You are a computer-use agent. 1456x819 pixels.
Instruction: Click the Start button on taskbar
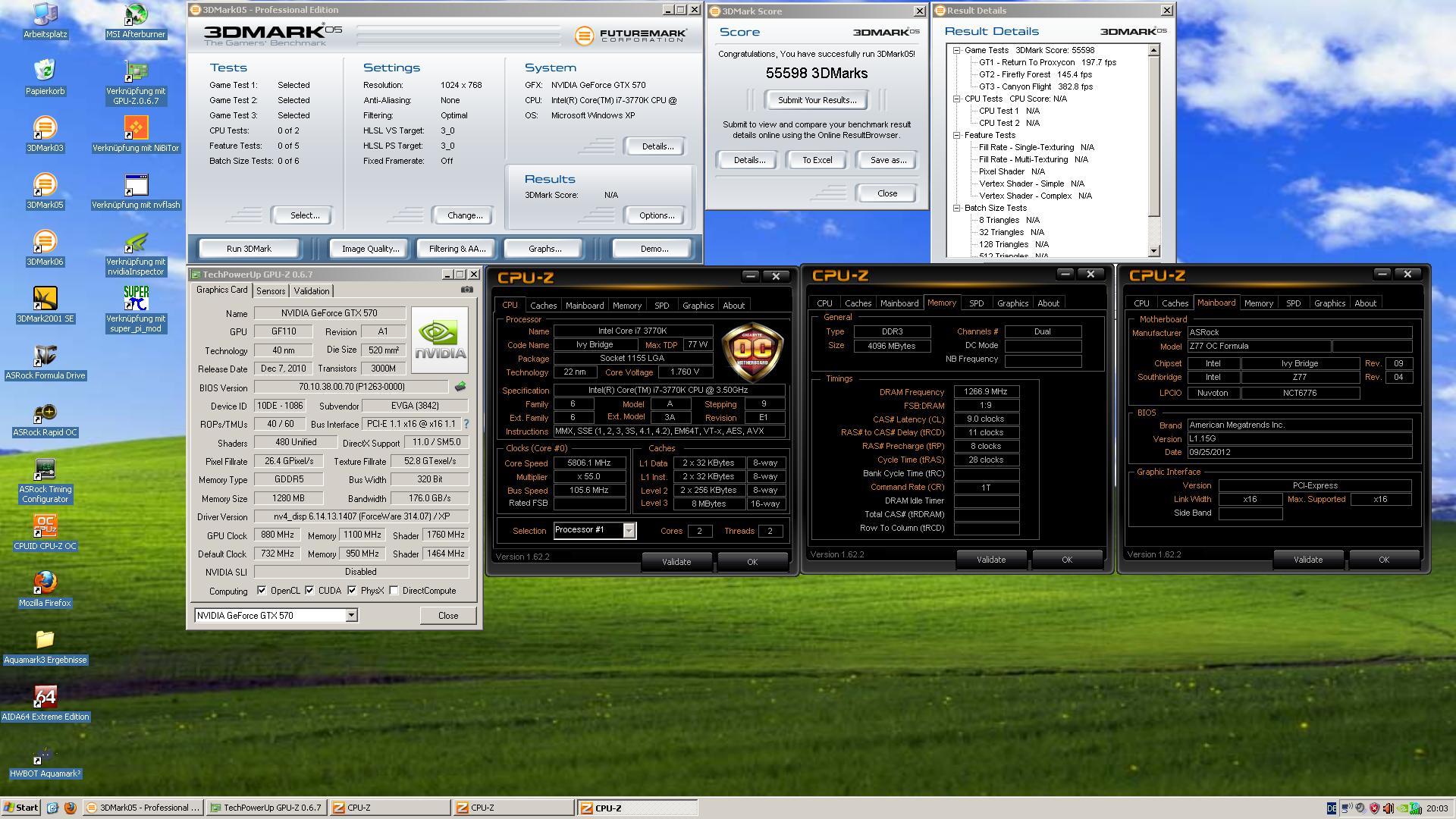coord(20,808)
